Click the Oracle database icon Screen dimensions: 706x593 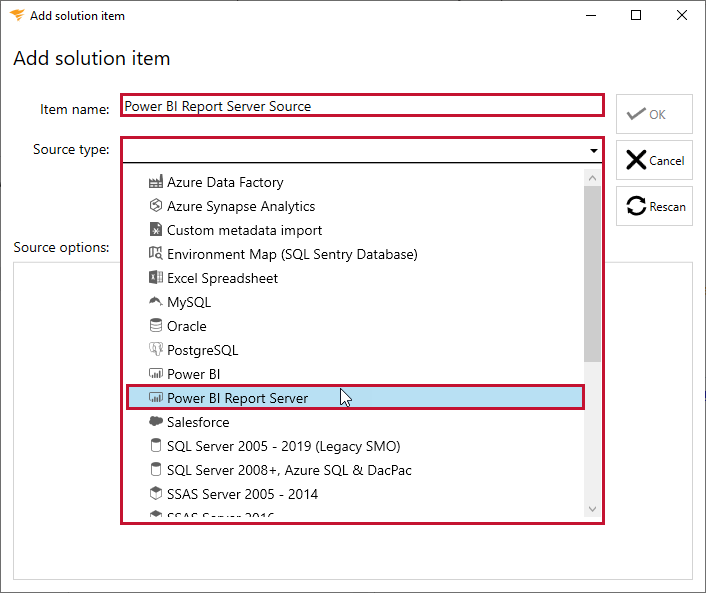[x=155, y=326]
